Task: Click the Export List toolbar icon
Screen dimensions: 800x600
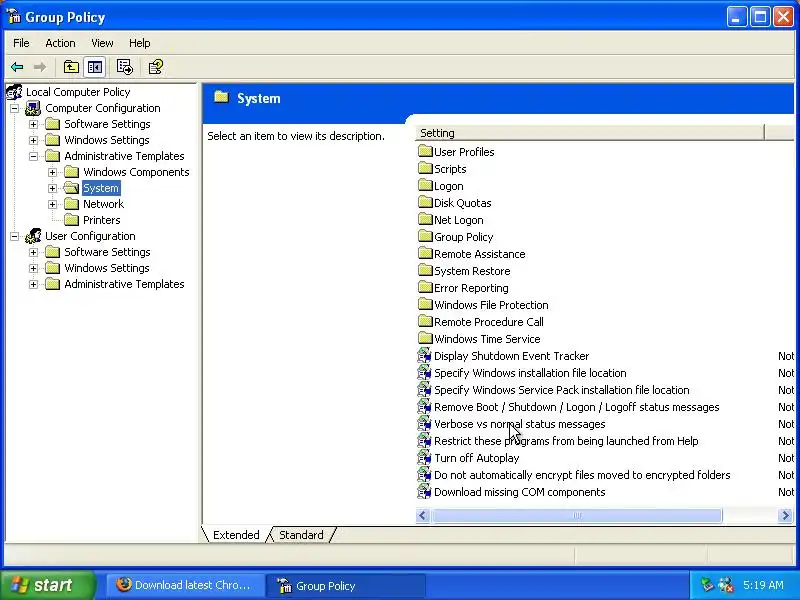Action: point(124,67)
